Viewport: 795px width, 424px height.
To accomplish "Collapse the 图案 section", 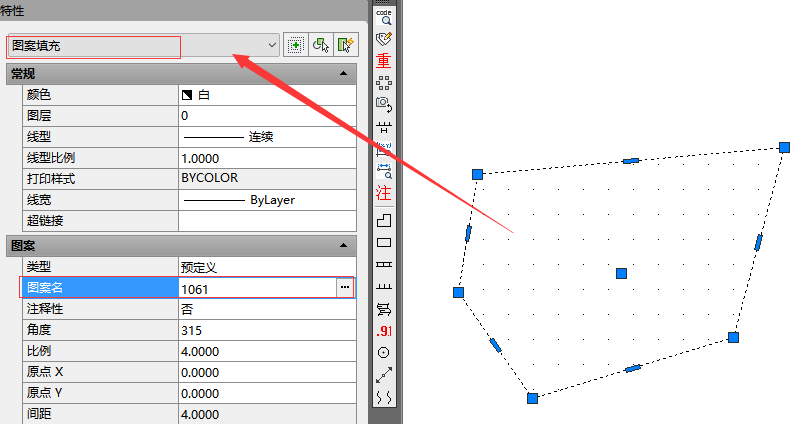I will click(x=344, y=245).
